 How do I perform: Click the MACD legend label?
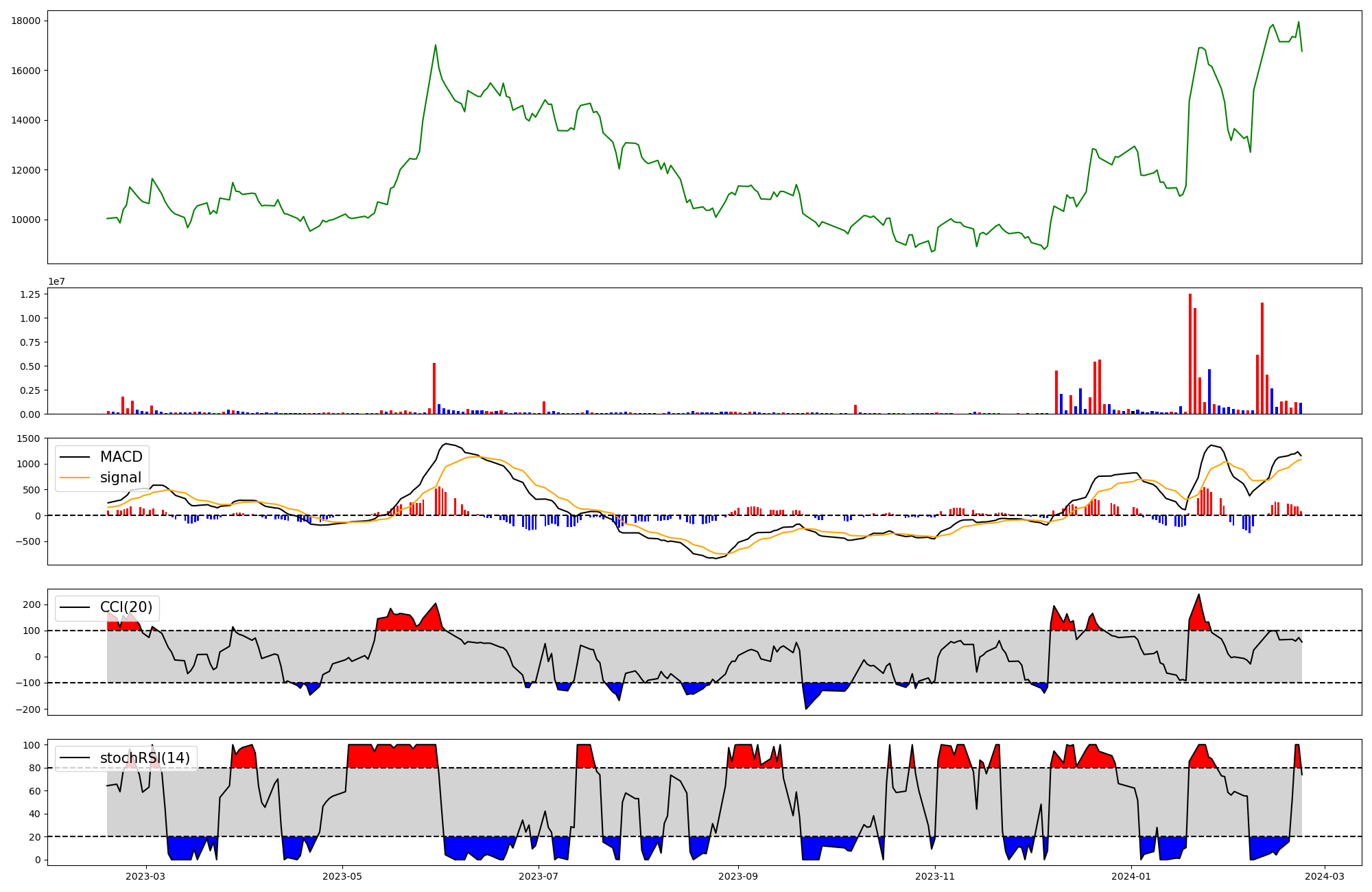[121, 457]
